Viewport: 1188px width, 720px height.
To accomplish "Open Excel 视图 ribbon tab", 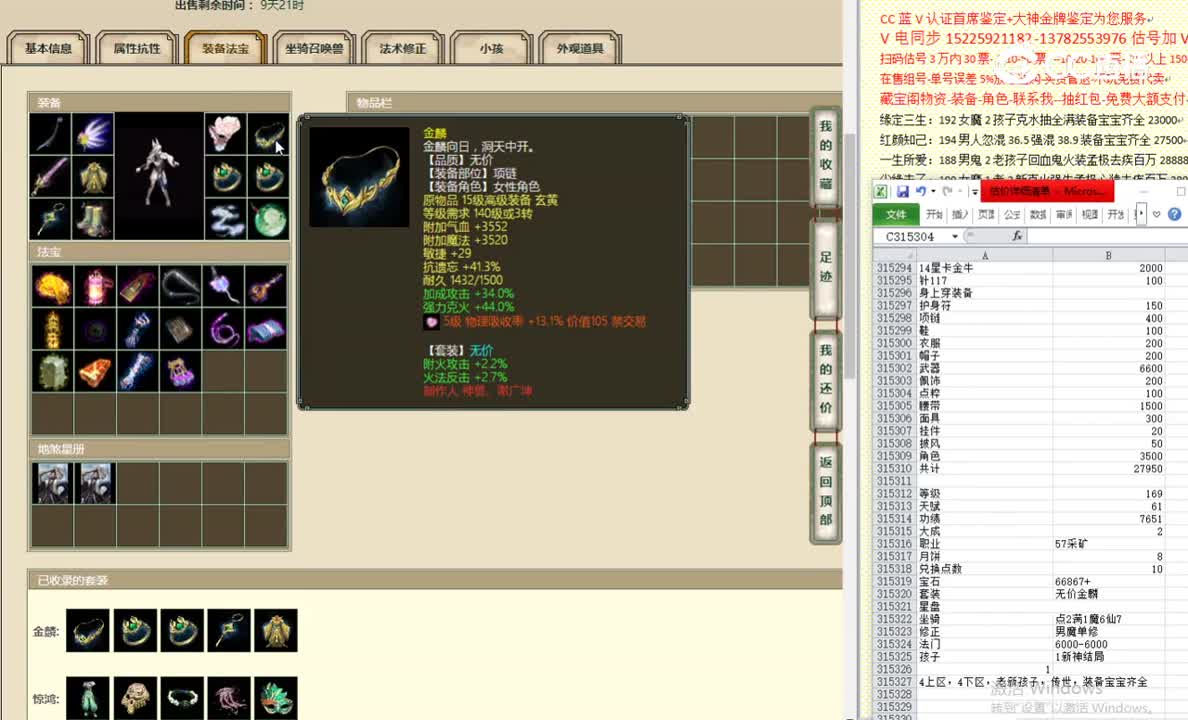I will (1090, 214).
